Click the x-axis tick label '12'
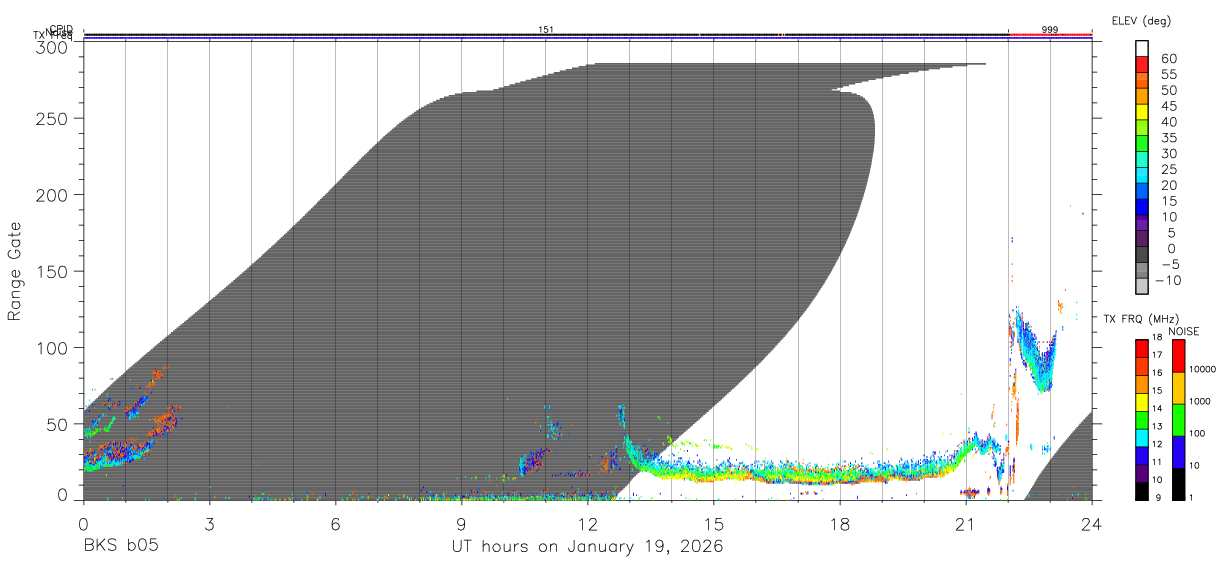Image resolution: width=1228 pixels, height=567 pixels. pos(587,523)
